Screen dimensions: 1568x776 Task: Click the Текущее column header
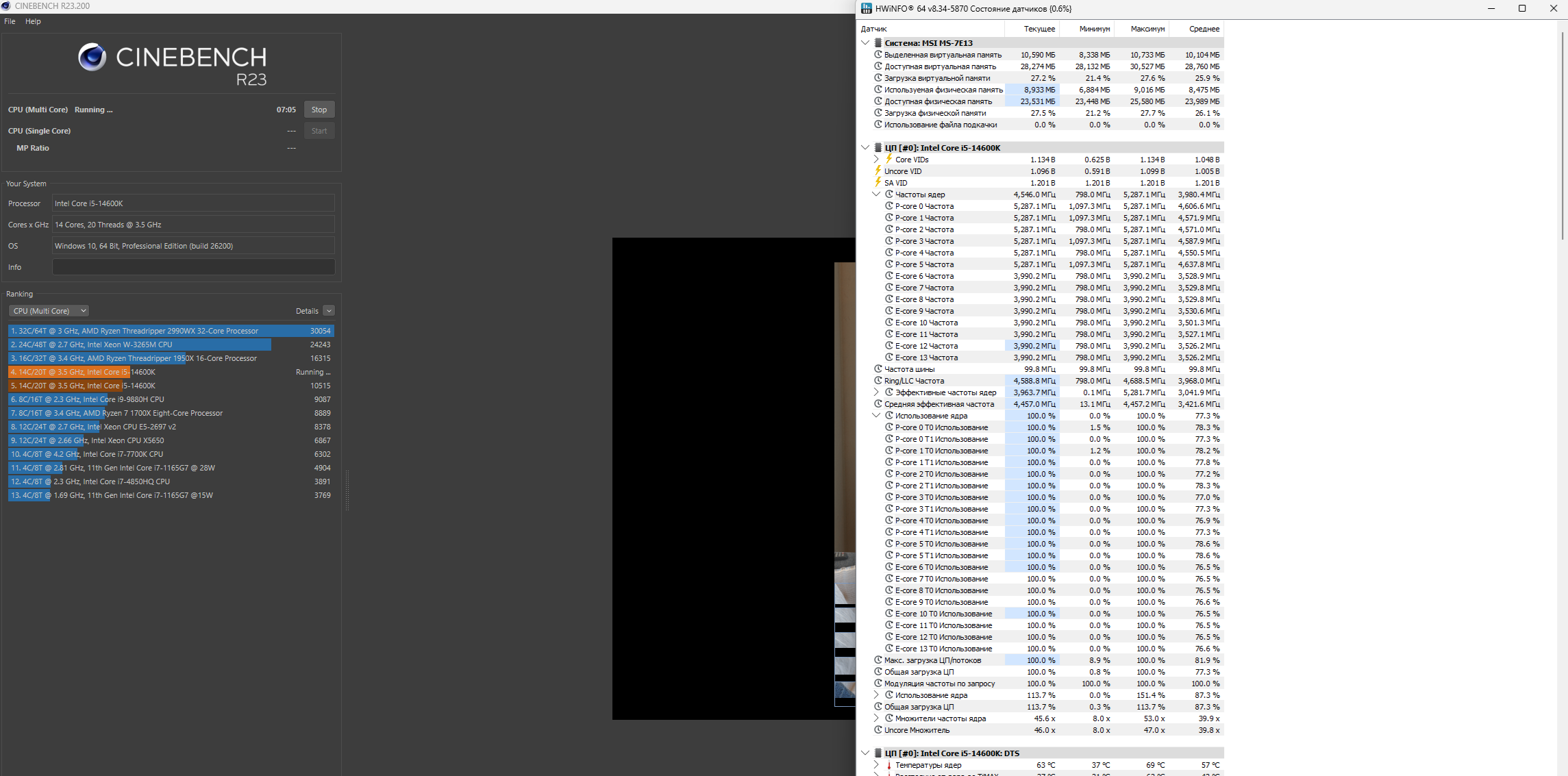tap(1032, 29)
